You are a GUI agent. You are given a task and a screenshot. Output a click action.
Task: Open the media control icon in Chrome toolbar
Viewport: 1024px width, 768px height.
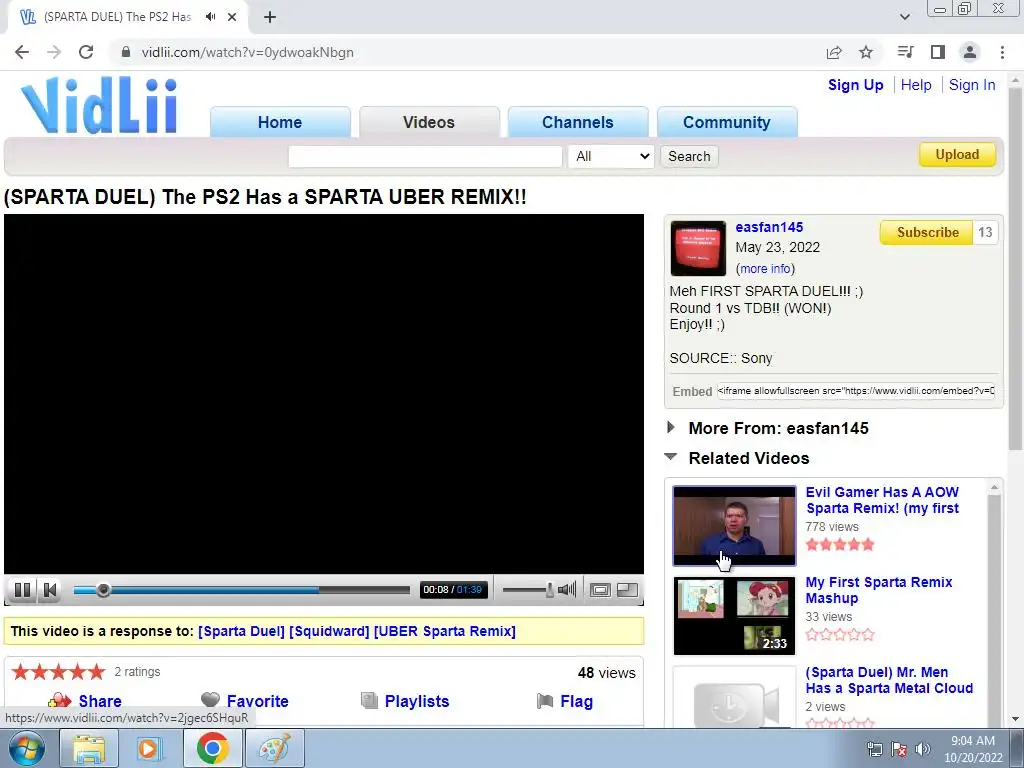(905, 52)
